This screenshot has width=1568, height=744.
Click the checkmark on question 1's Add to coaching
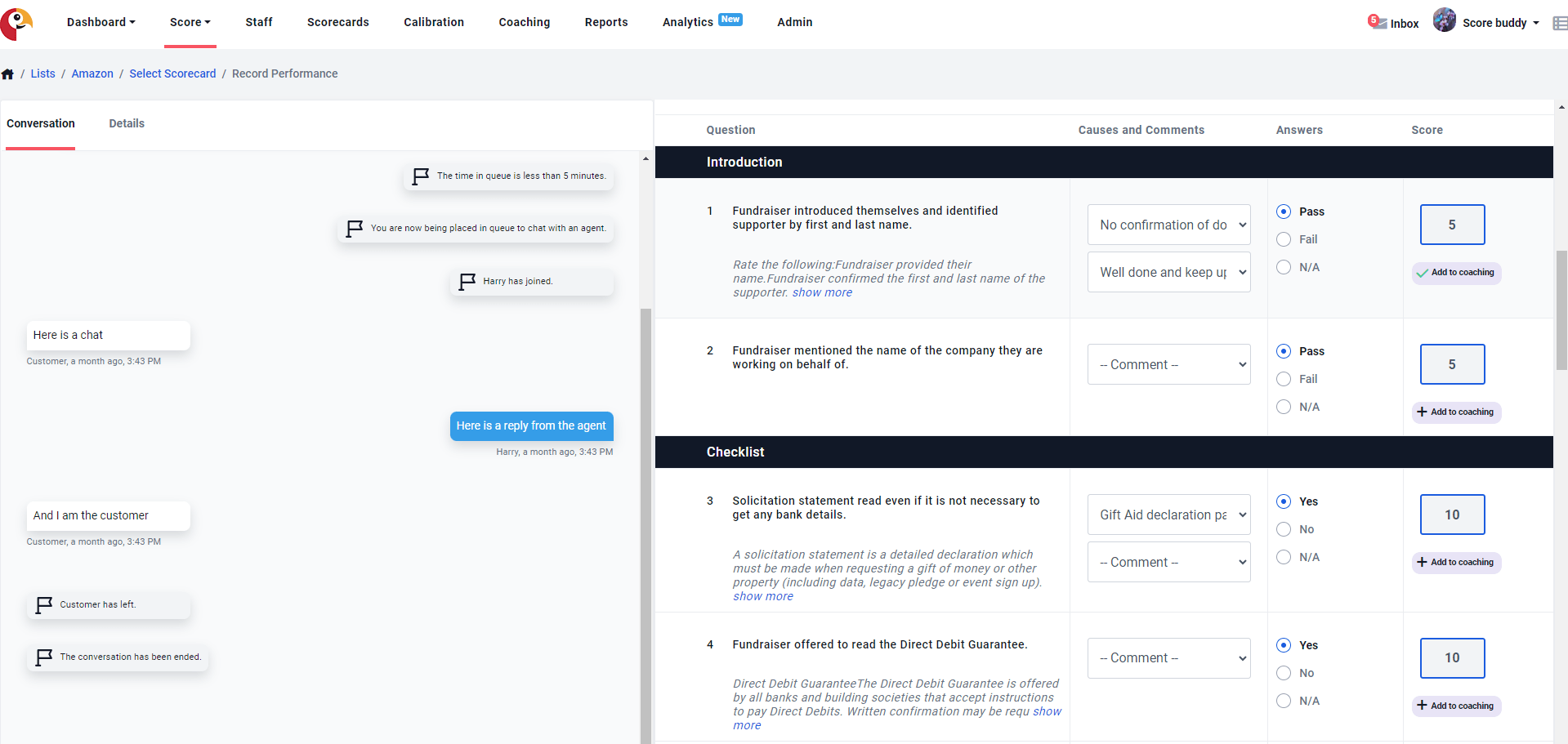1422,273
